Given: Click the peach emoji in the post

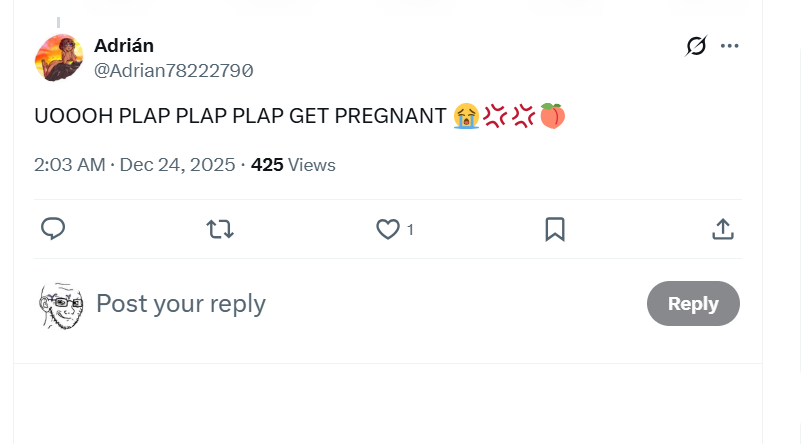Looking at the screenshot, I should pyautogui.click(x=553, y=116).
